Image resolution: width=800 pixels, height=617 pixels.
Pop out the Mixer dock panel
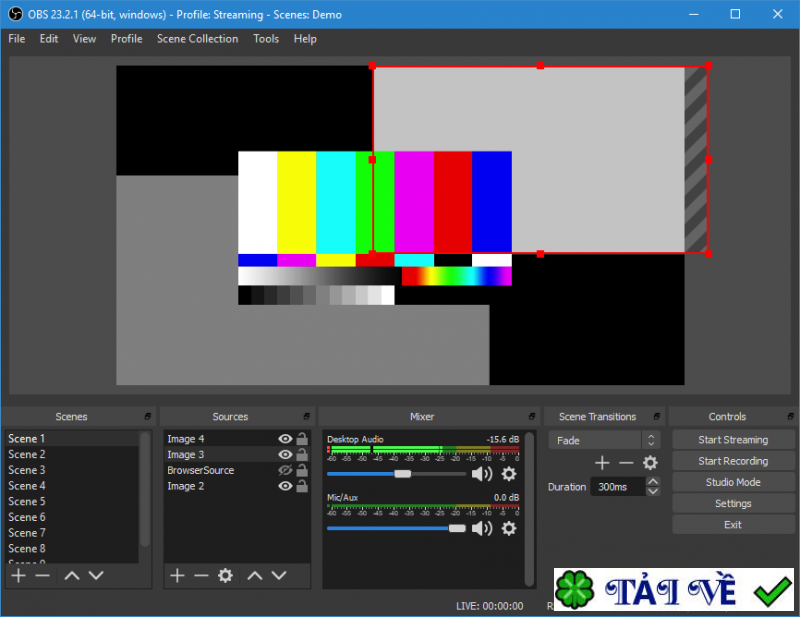[530, 416]
